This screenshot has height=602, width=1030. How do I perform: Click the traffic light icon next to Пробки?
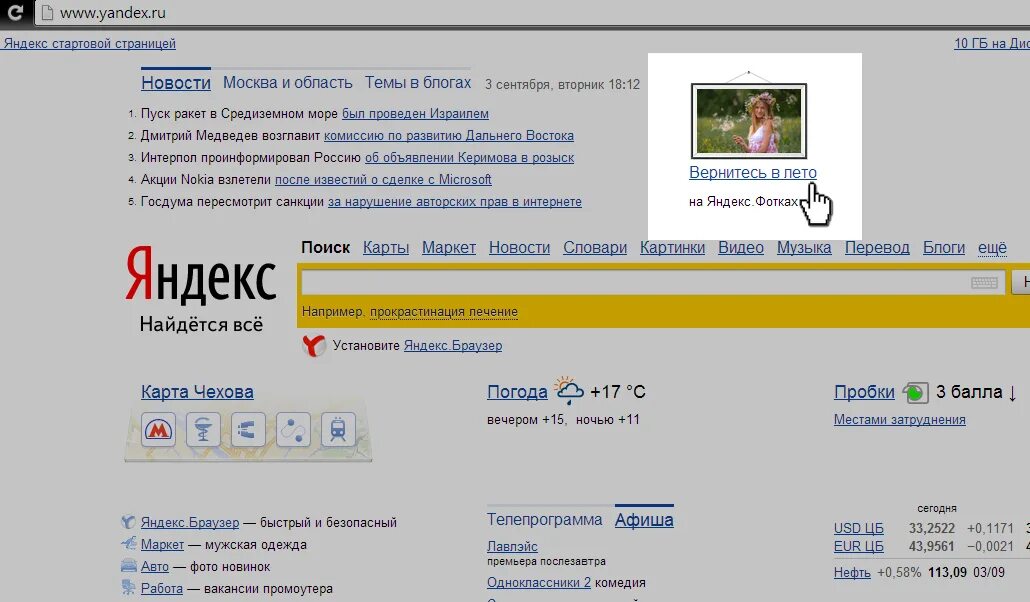pos(914,391)
